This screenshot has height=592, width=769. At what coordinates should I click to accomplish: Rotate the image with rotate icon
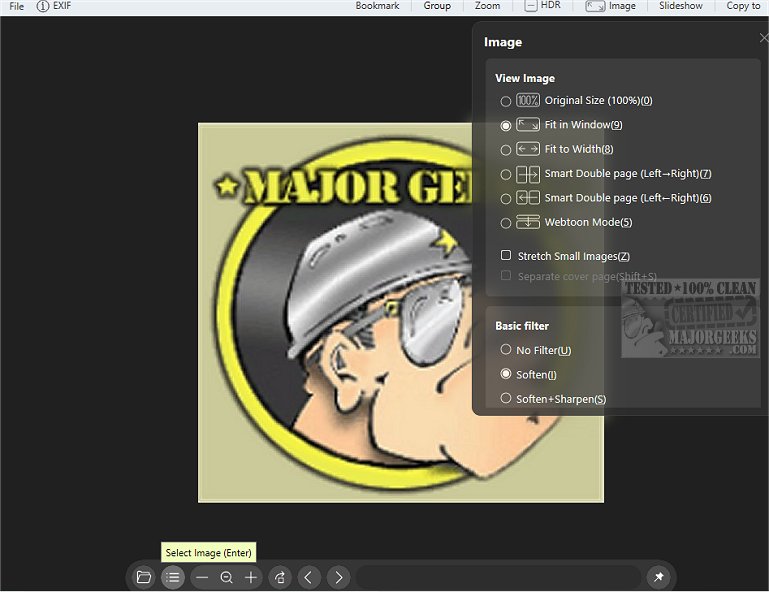[x=280, y=577]
